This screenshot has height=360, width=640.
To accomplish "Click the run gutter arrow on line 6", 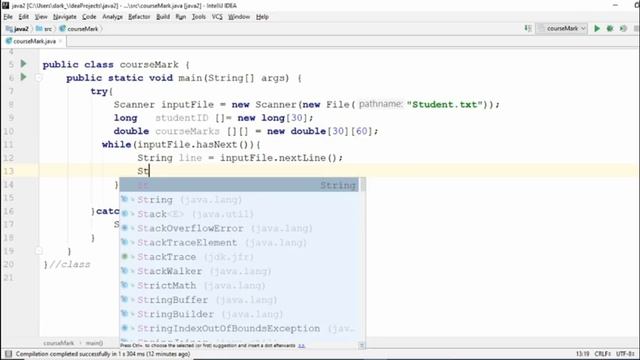I will [24, 77].
